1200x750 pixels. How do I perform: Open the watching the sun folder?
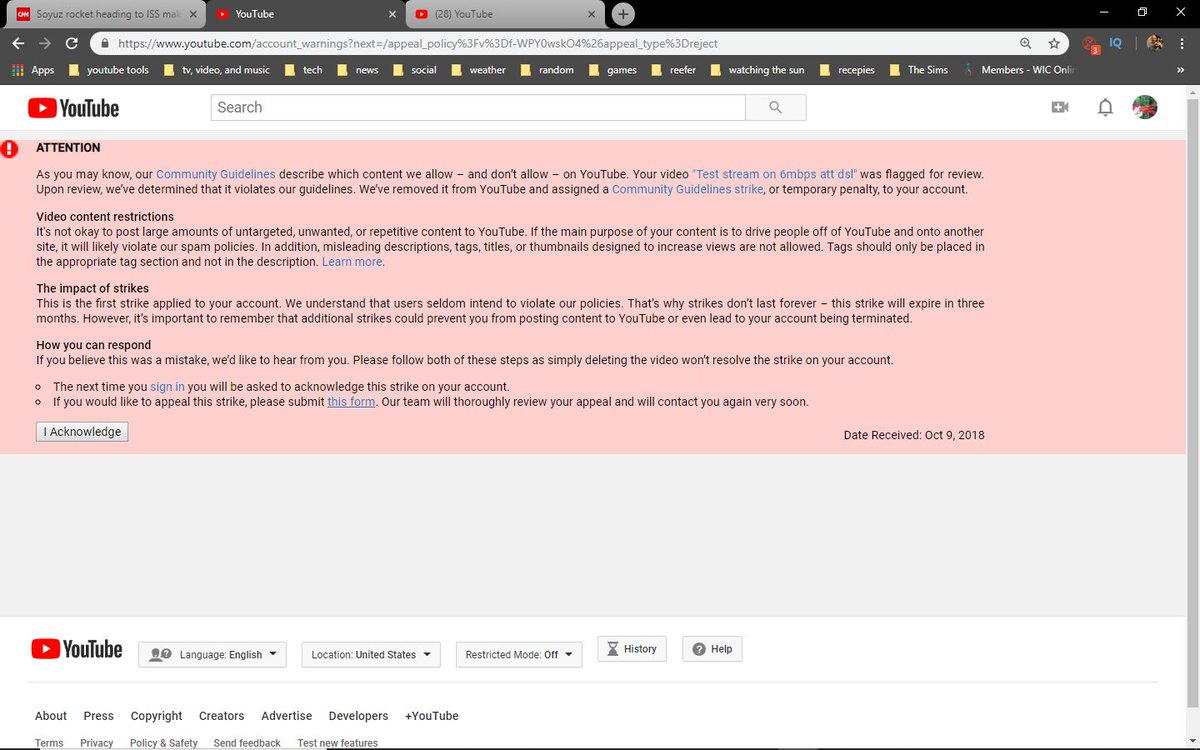pos(758,70)
